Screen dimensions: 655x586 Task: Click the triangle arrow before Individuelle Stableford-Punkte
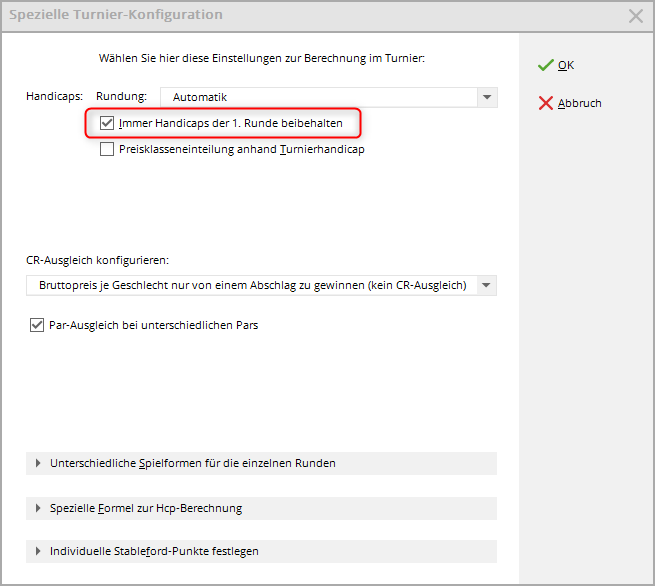pos(38,551)
